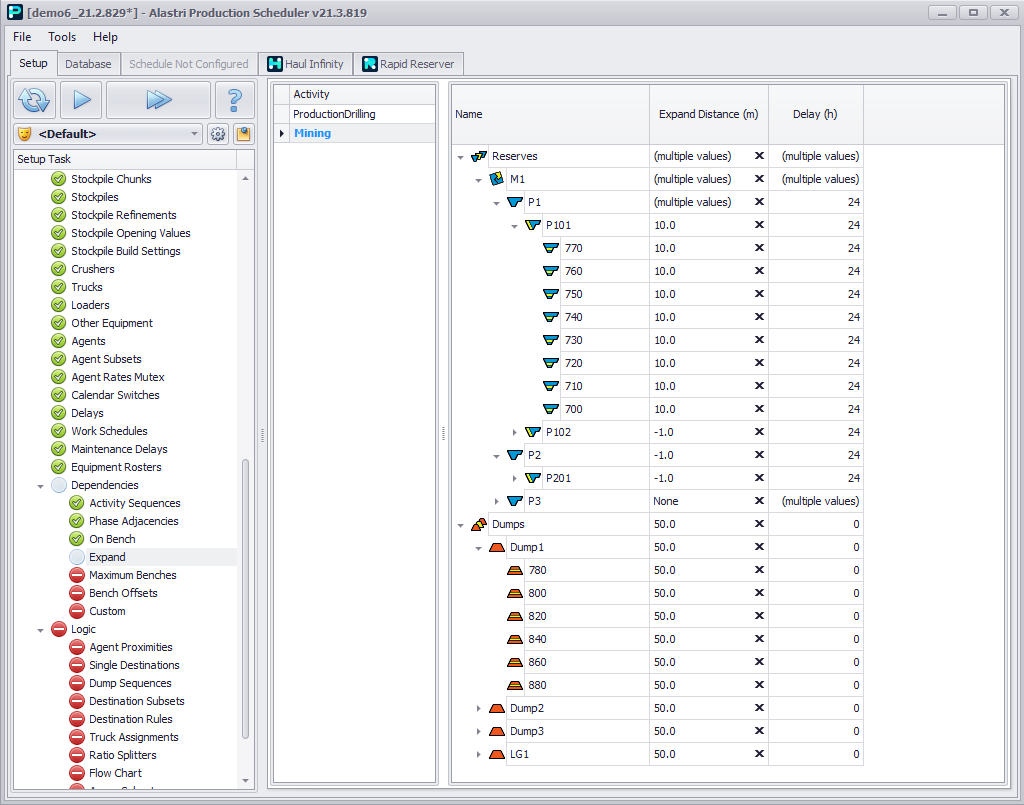Switch to the Haul Infinity tab
The height and width of the screenshot is (805, 1024).
305,64
